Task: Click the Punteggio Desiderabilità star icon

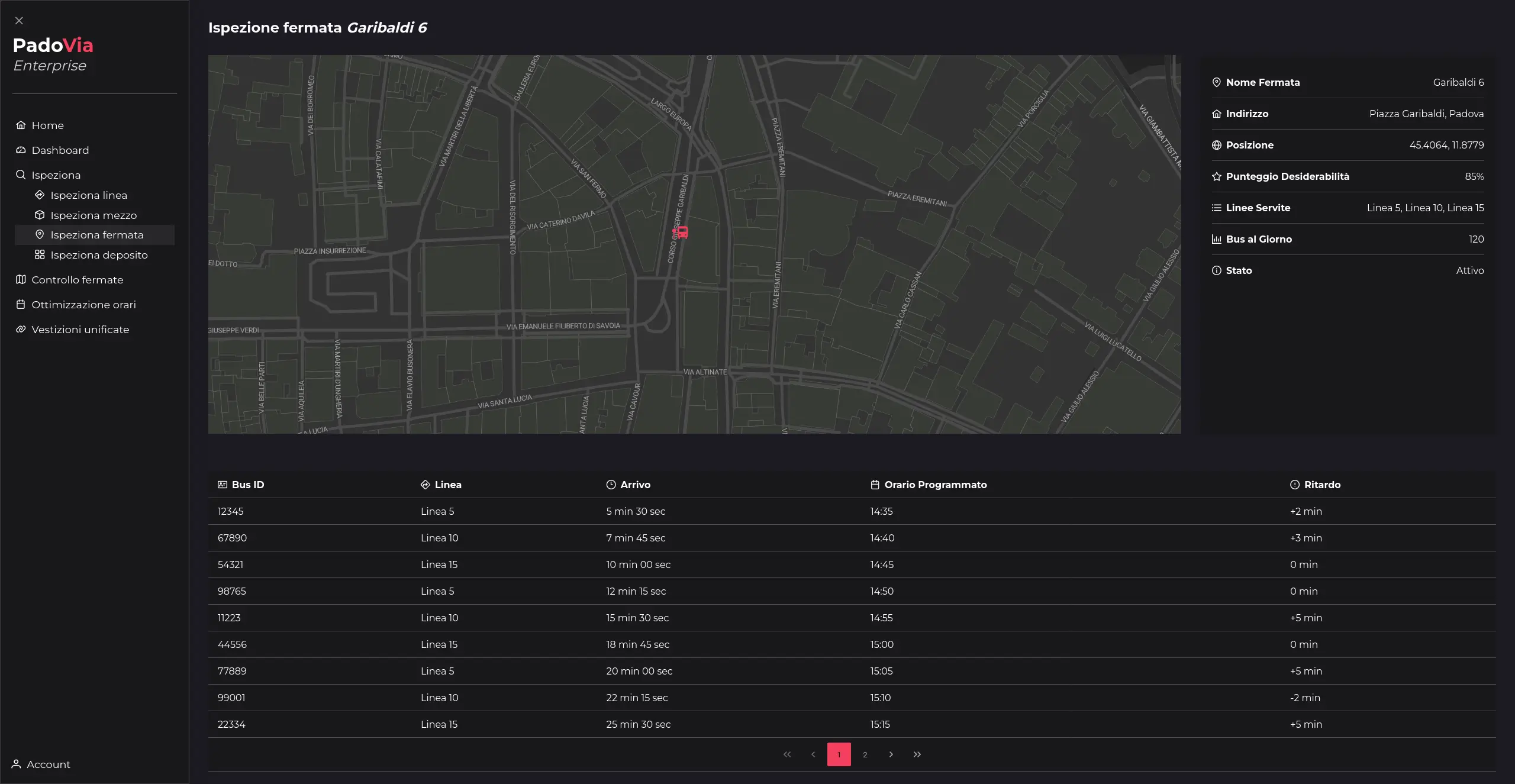Action: click(1217, 176)
